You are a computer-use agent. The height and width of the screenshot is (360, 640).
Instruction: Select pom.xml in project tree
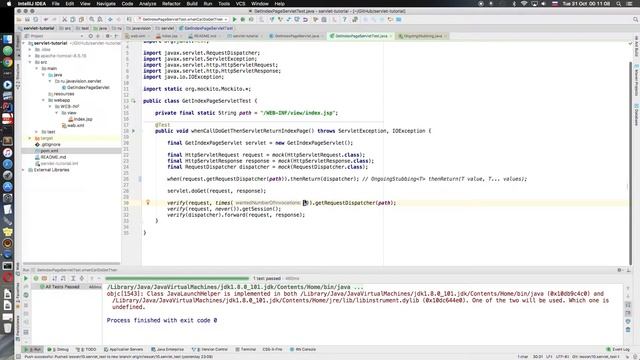click(49, 151)
